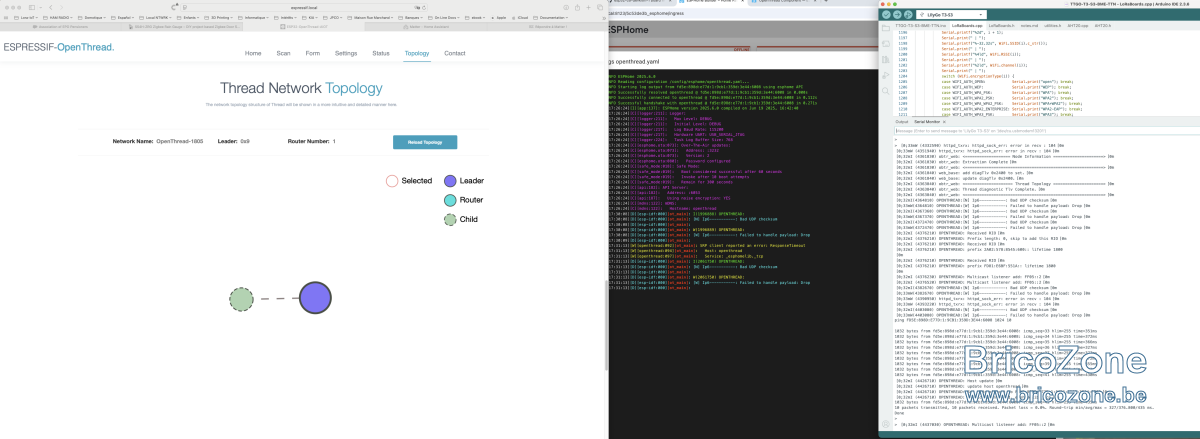Switch to AHT20.h editor tab
Viewport: 1200px width, 439px height.
point(1103,24)
